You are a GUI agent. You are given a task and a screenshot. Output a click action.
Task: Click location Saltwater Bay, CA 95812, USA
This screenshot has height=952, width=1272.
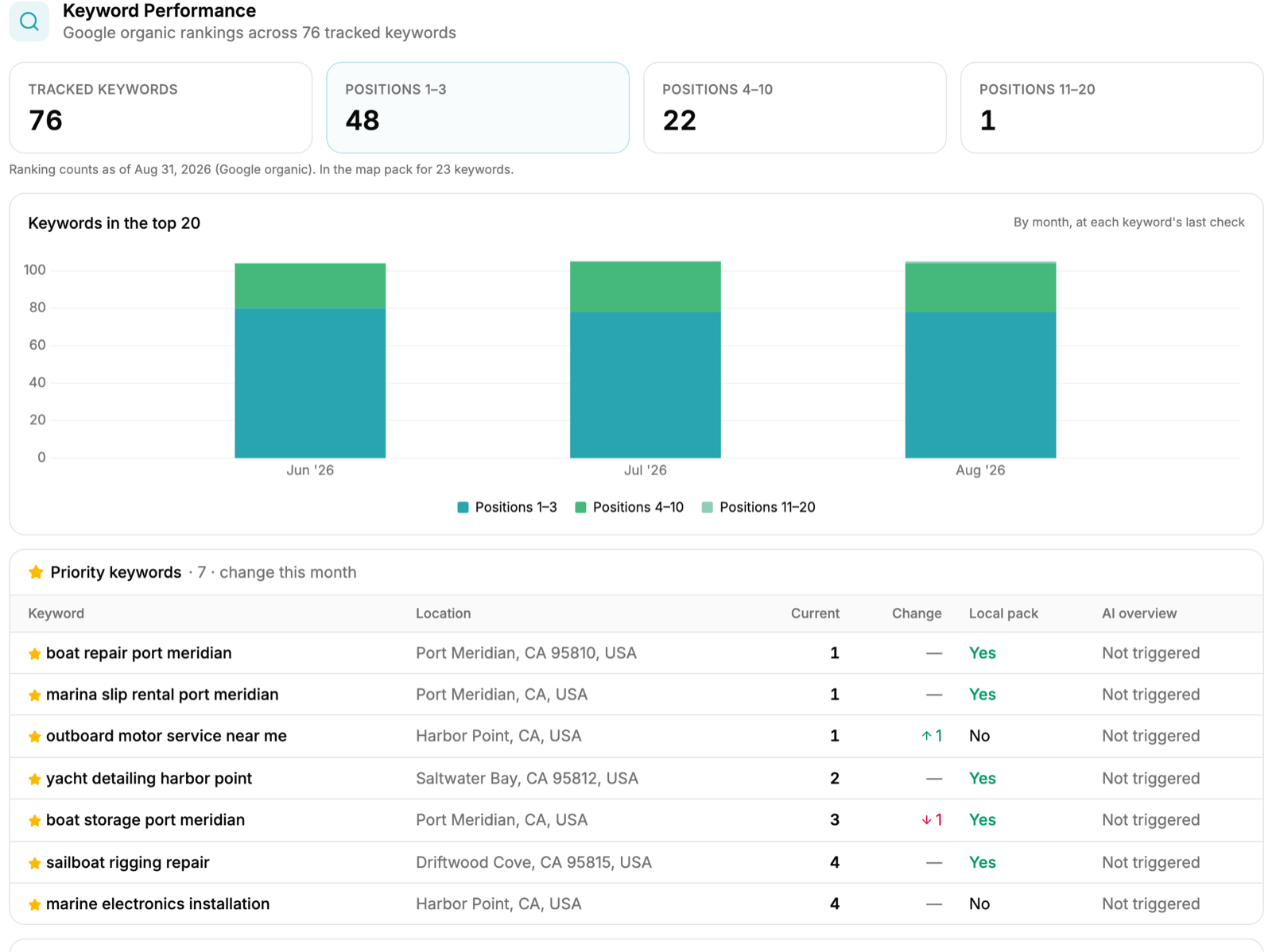tap(527, 779)
